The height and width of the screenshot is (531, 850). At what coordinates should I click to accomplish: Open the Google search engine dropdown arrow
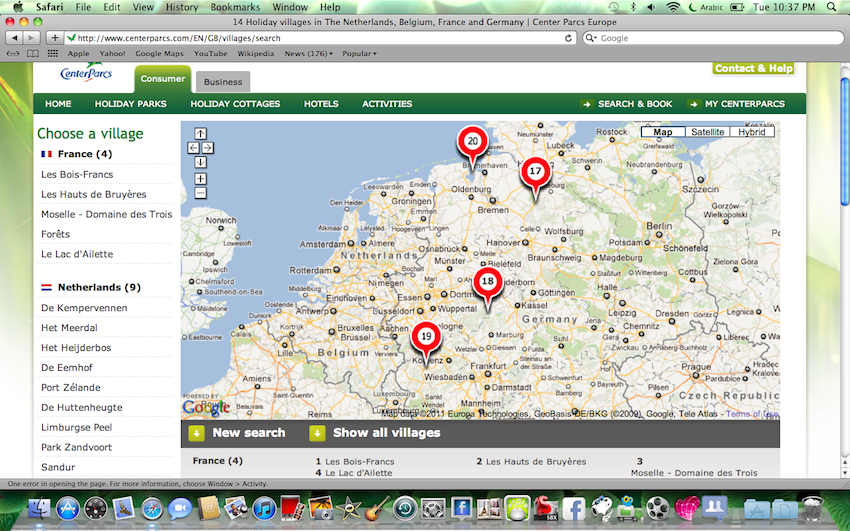[591, 38]
